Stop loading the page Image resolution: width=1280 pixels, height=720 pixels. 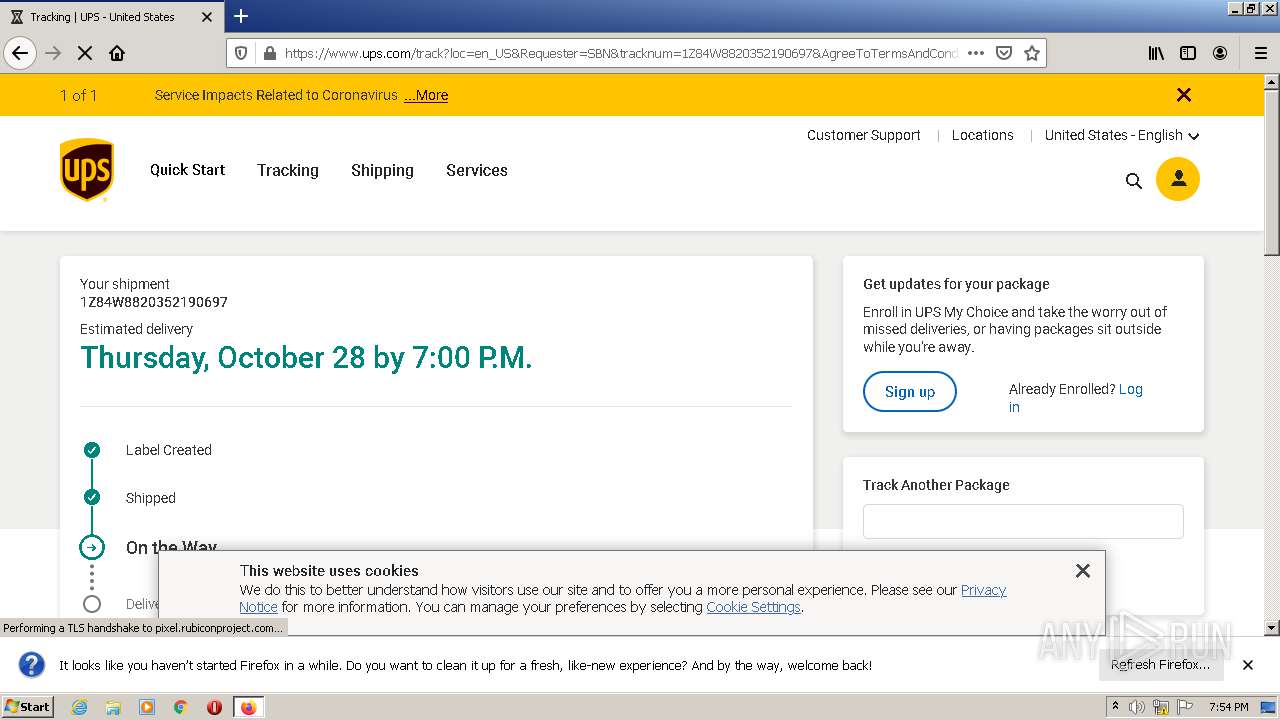[85, 53]
